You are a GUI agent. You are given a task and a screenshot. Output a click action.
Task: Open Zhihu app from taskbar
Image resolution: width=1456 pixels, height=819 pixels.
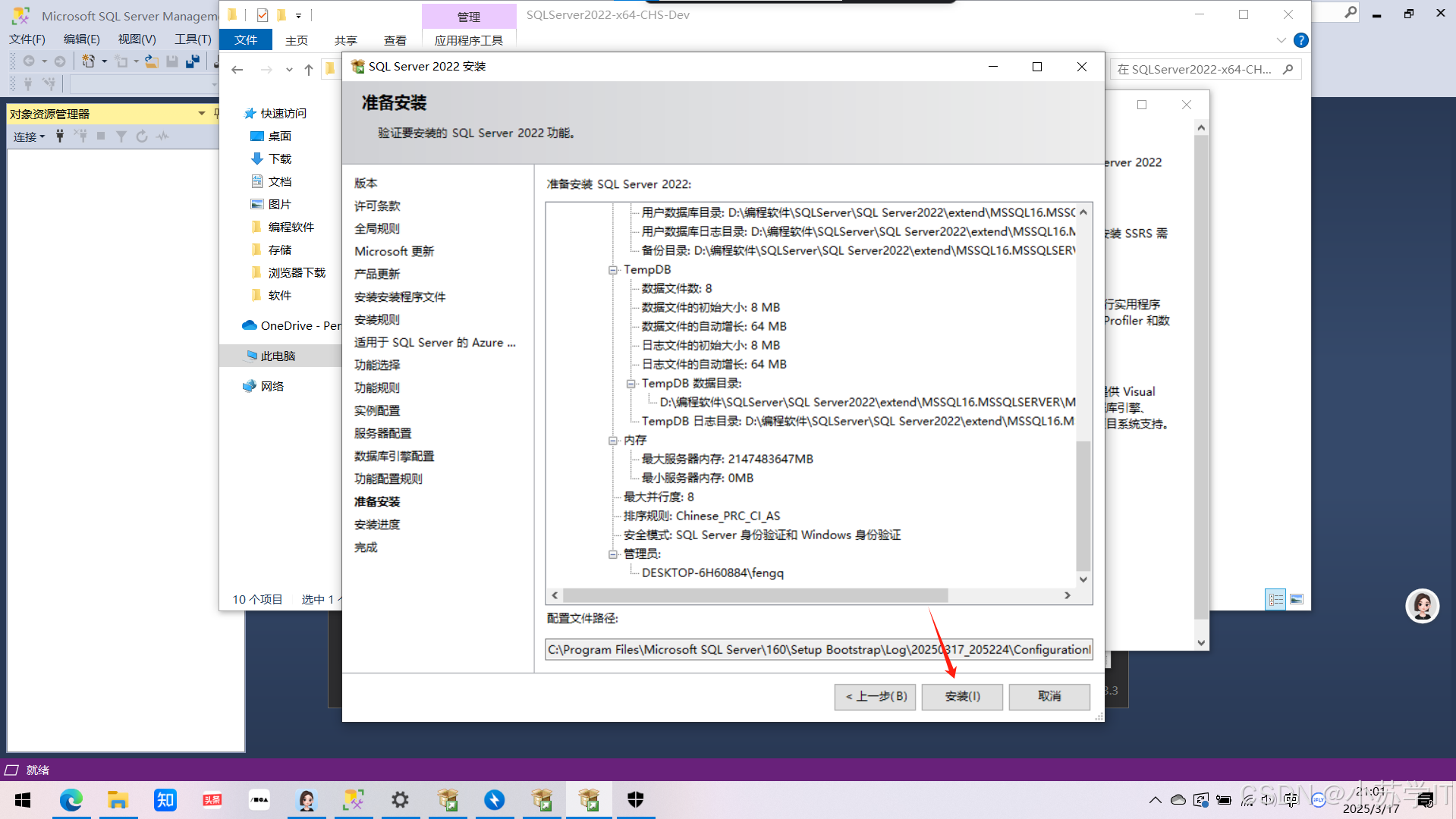pos(165,800)
